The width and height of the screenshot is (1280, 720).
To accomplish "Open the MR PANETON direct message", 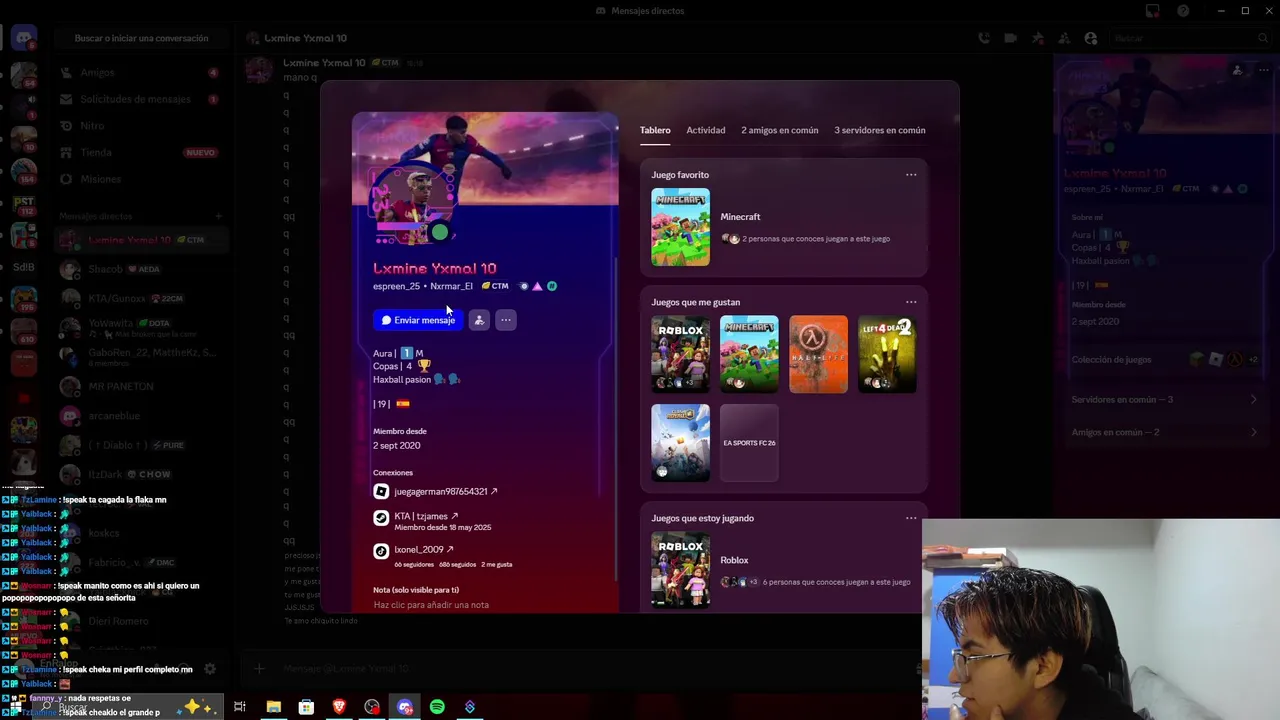I will click(x=140, y=386).
